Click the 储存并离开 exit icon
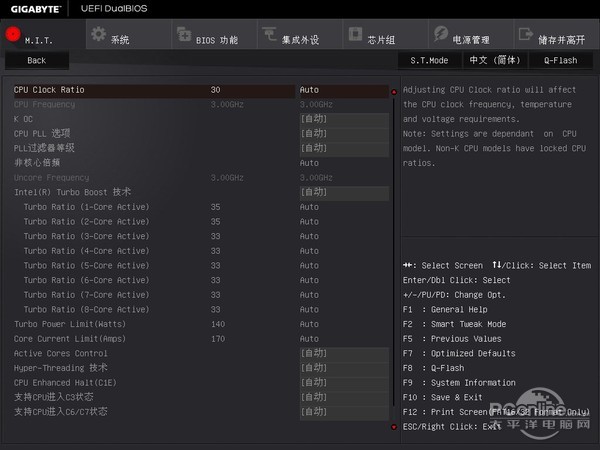 [x=526, y=34]
